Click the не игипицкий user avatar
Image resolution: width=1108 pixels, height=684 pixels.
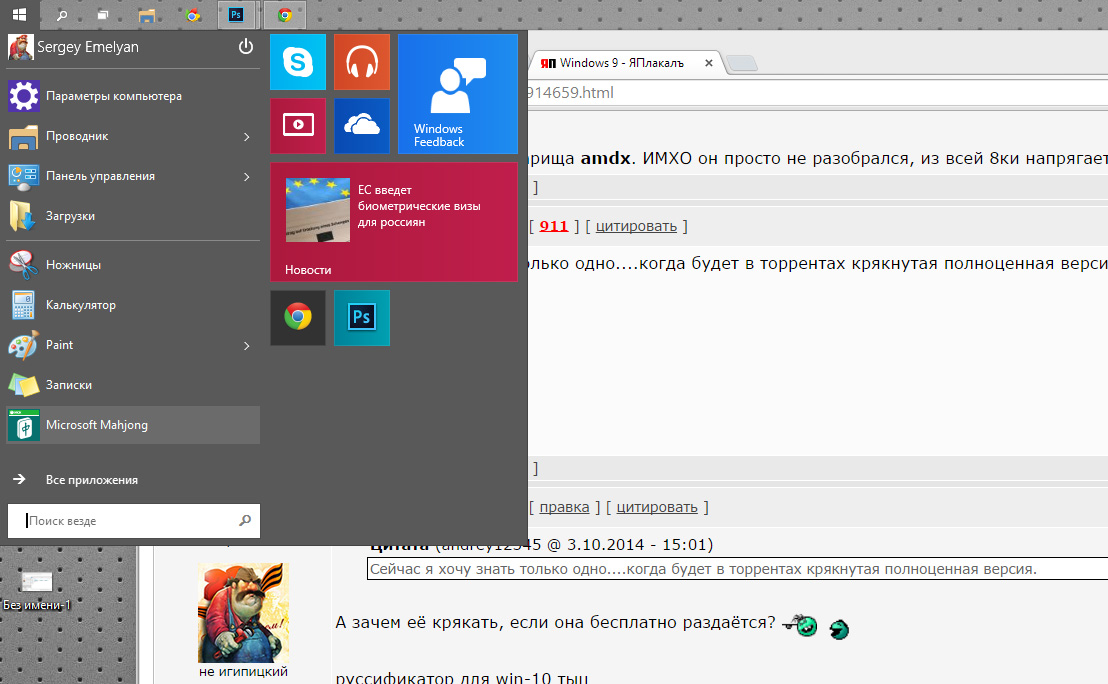coord(243,613)
